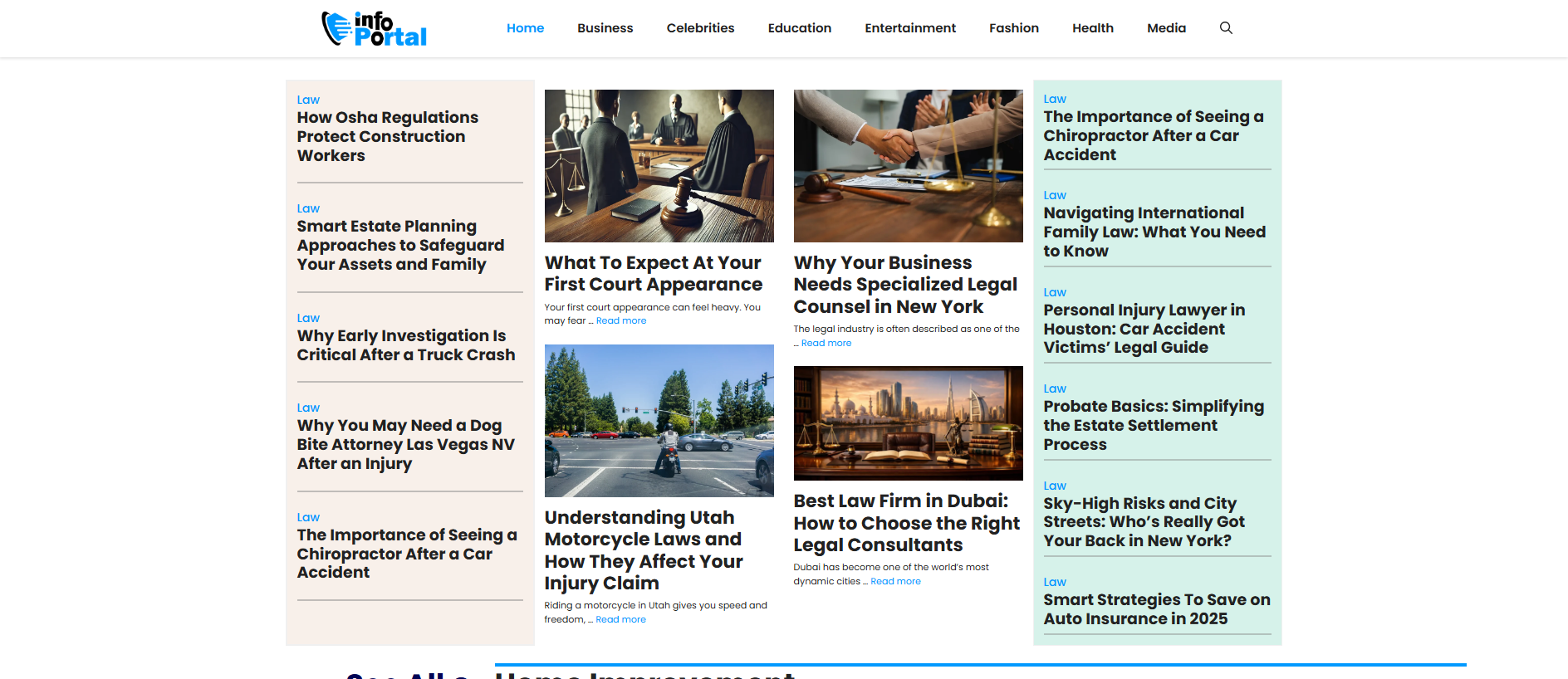The height and width of the screenshot is (679, 1568).
Task: Read 'Smart Estate Planning Approaches' article
Action: (x=400, y=246)
